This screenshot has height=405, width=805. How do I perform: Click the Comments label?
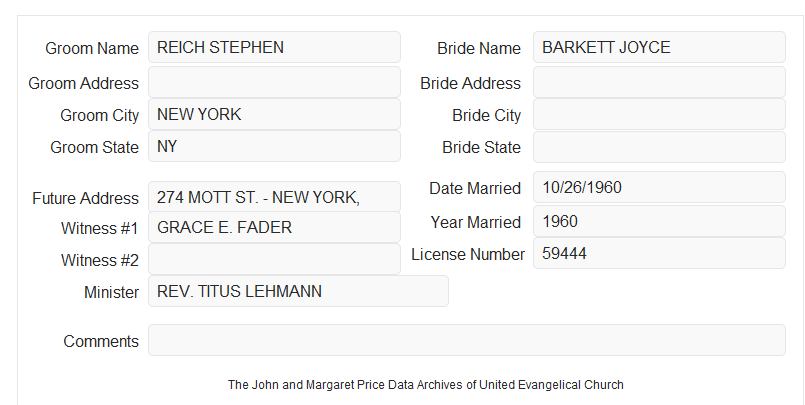click(x=101, y=341)
